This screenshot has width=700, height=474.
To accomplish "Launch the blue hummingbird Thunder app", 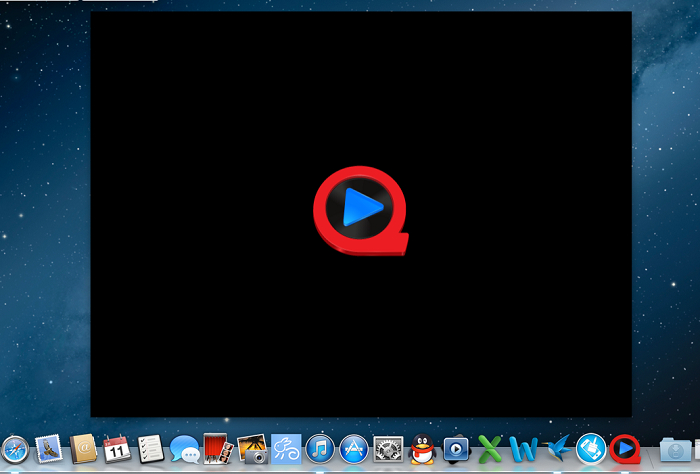I will coord(557,448).
